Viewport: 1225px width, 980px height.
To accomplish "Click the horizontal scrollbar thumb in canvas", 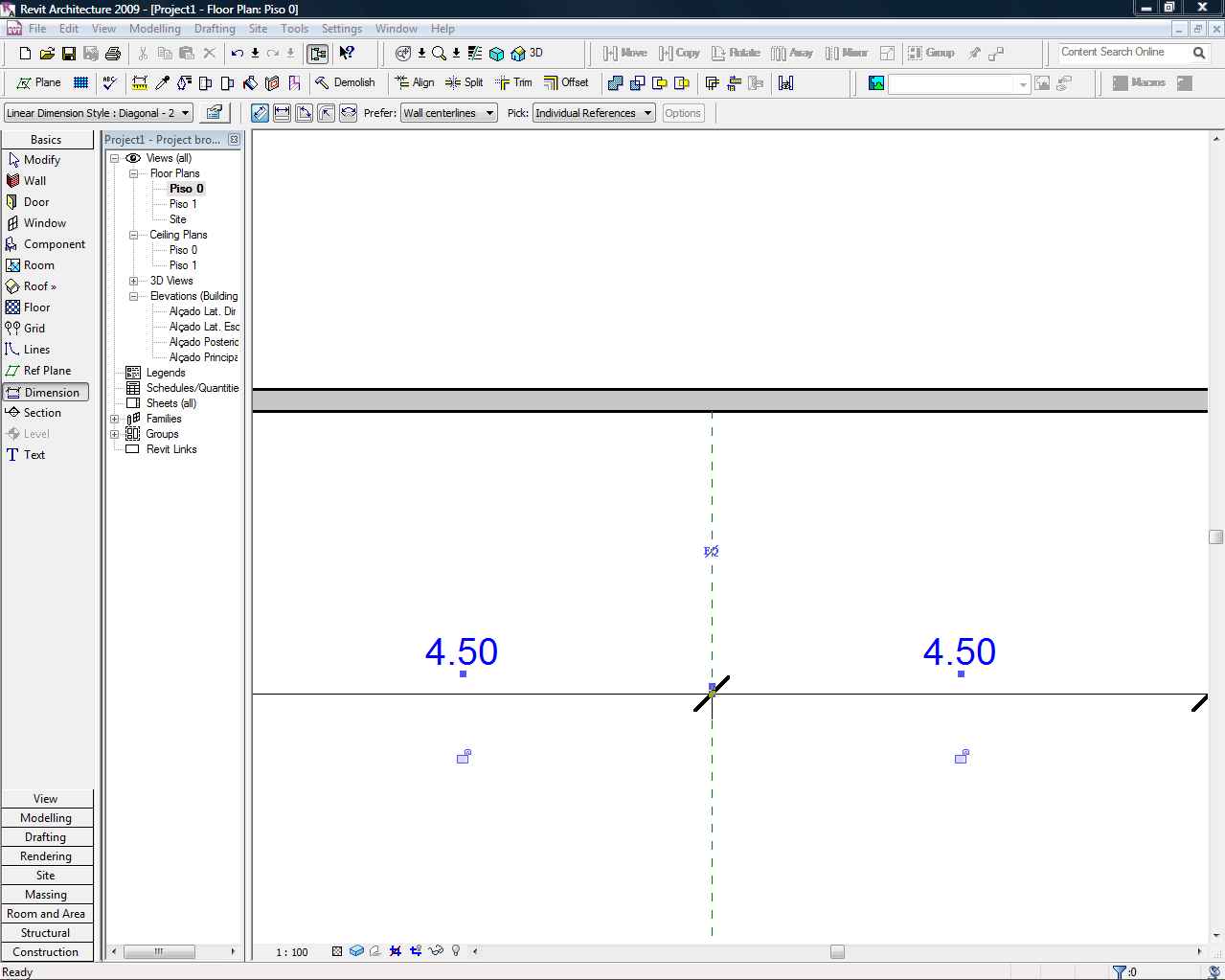I will tap(837, 952).
